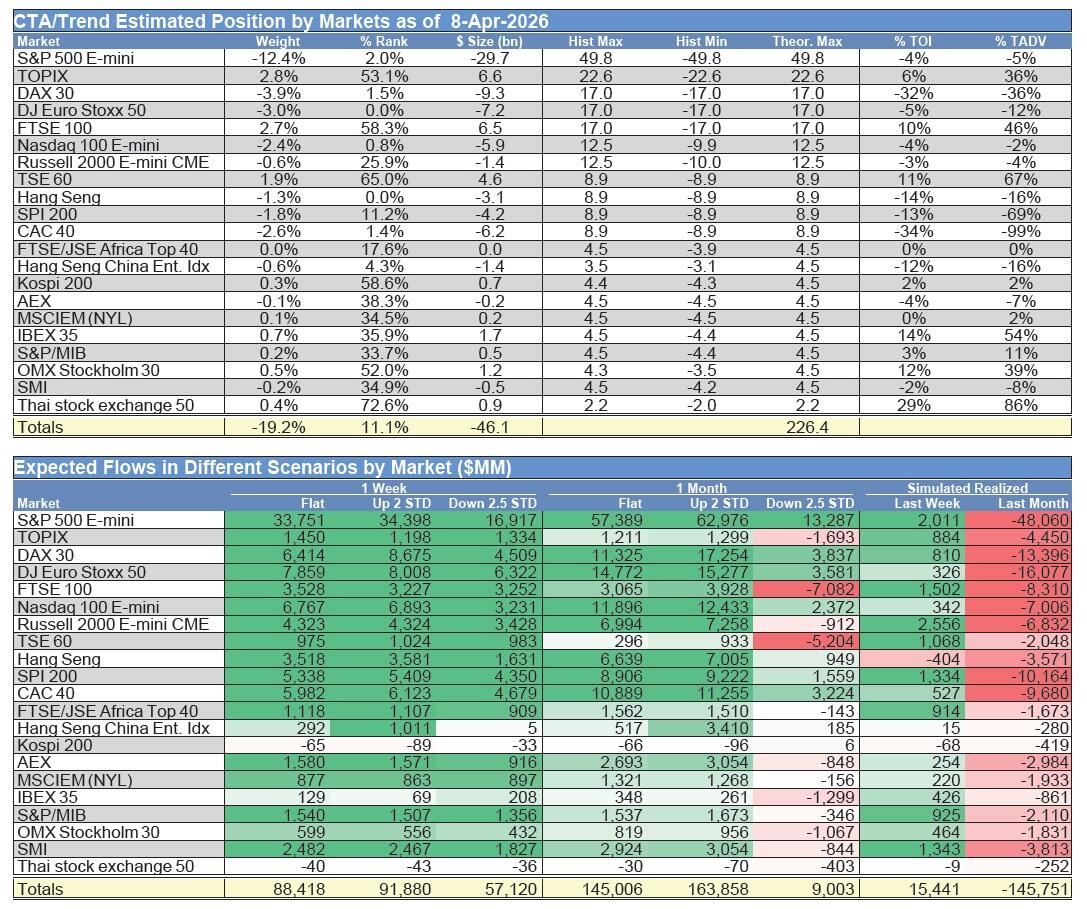
Task: Select the theoretical max total 226.4
Action: 807,427
